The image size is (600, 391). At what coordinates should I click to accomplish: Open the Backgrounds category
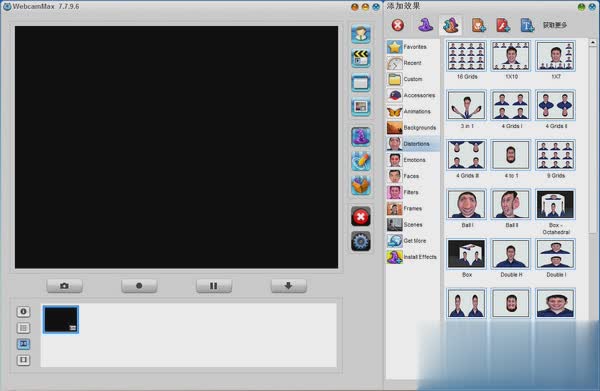tap(413, 127)
